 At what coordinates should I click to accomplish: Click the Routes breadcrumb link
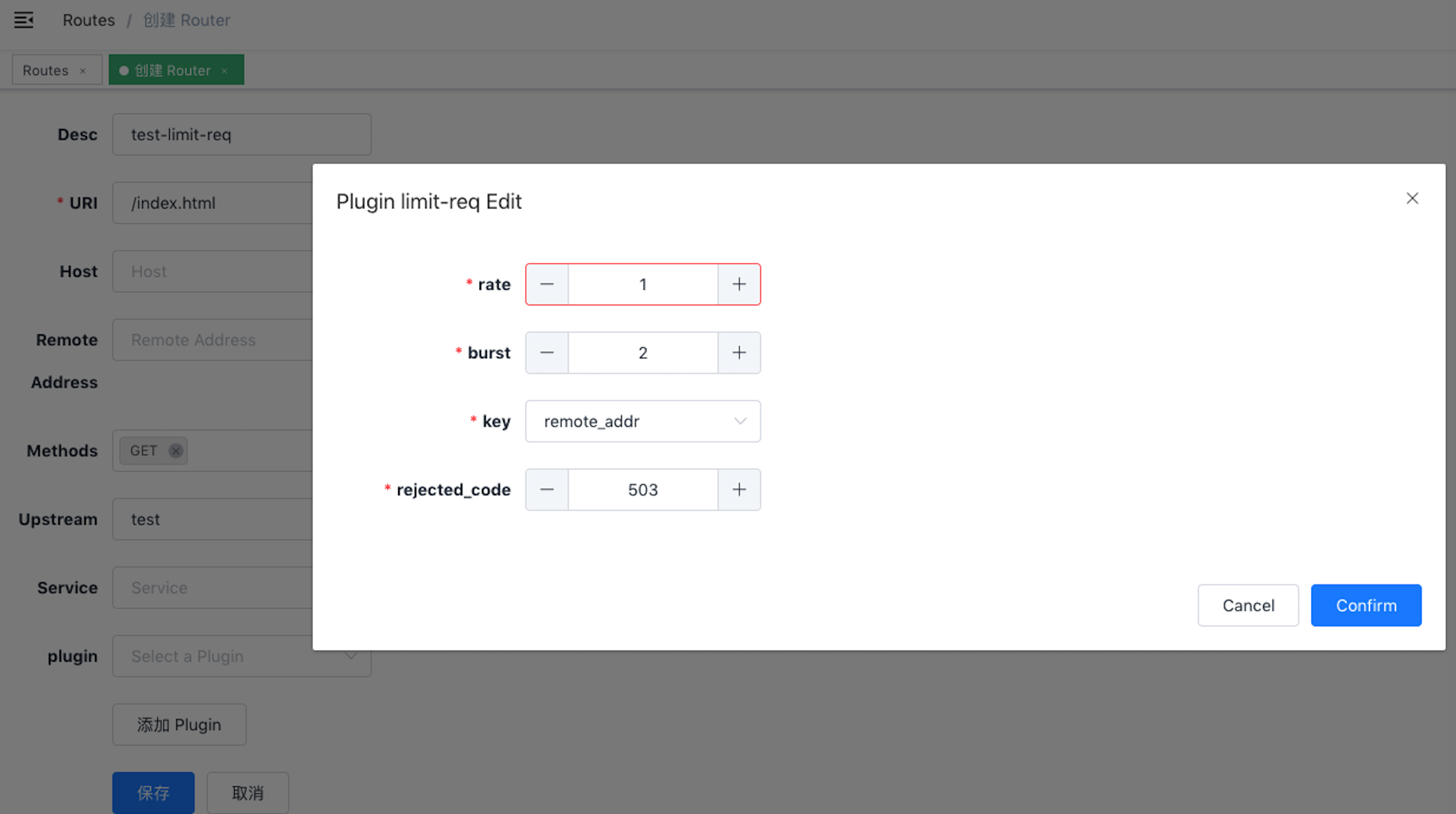(89, 20)
